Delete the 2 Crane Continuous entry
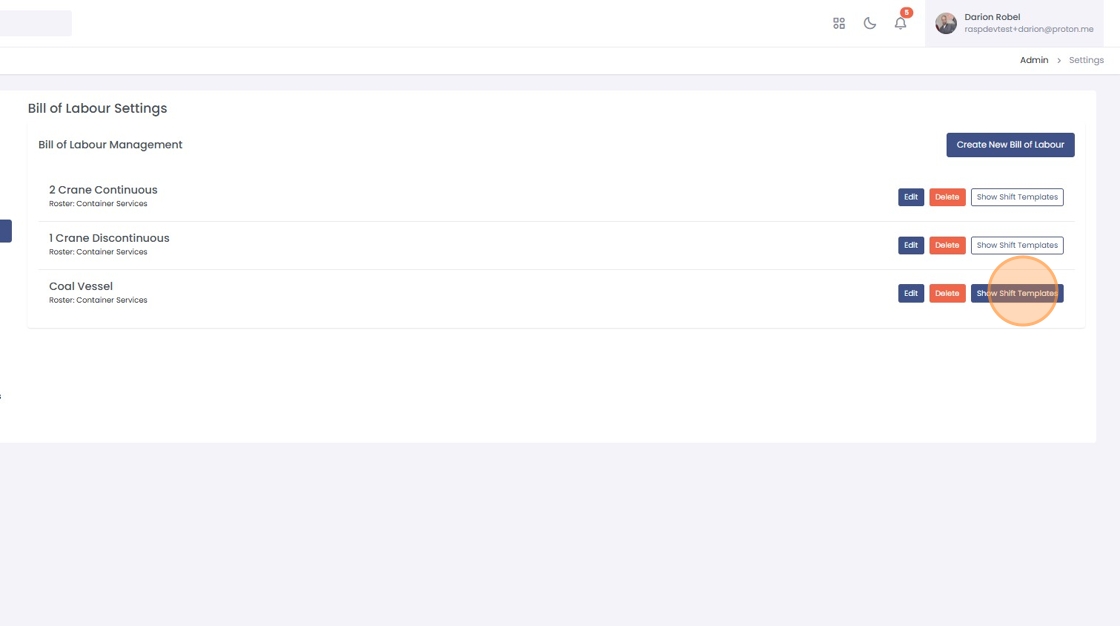The height and width of the screenshot is (626, 1120). point(947,197)
